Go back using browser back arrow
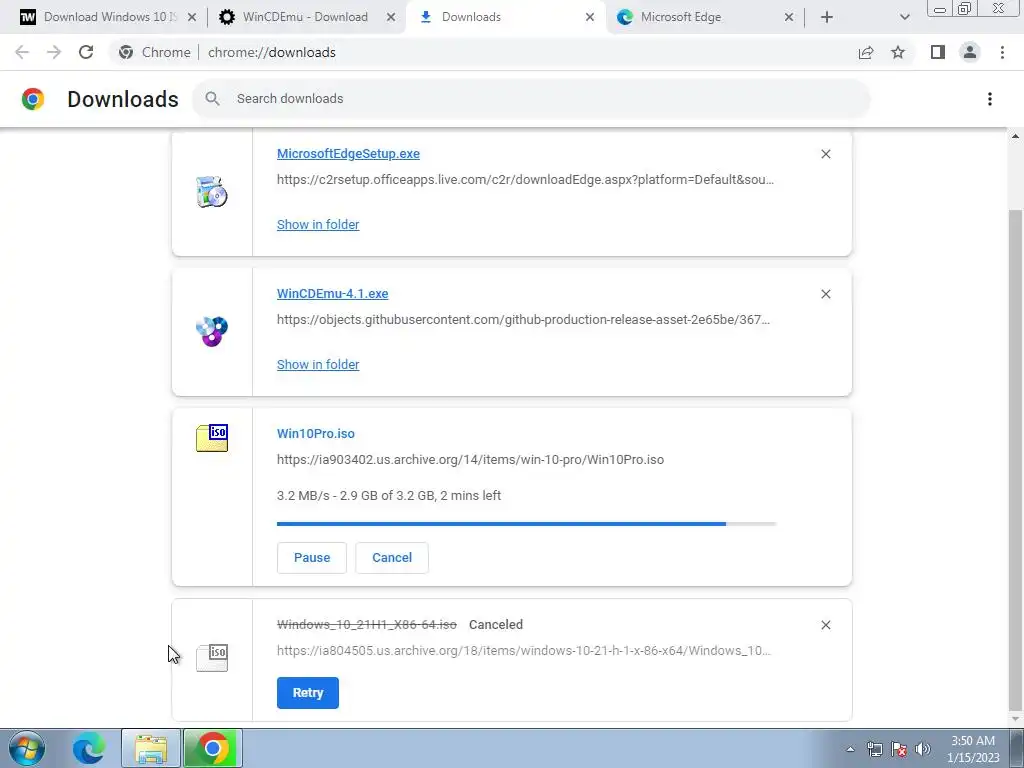 (x=22, y=52)
